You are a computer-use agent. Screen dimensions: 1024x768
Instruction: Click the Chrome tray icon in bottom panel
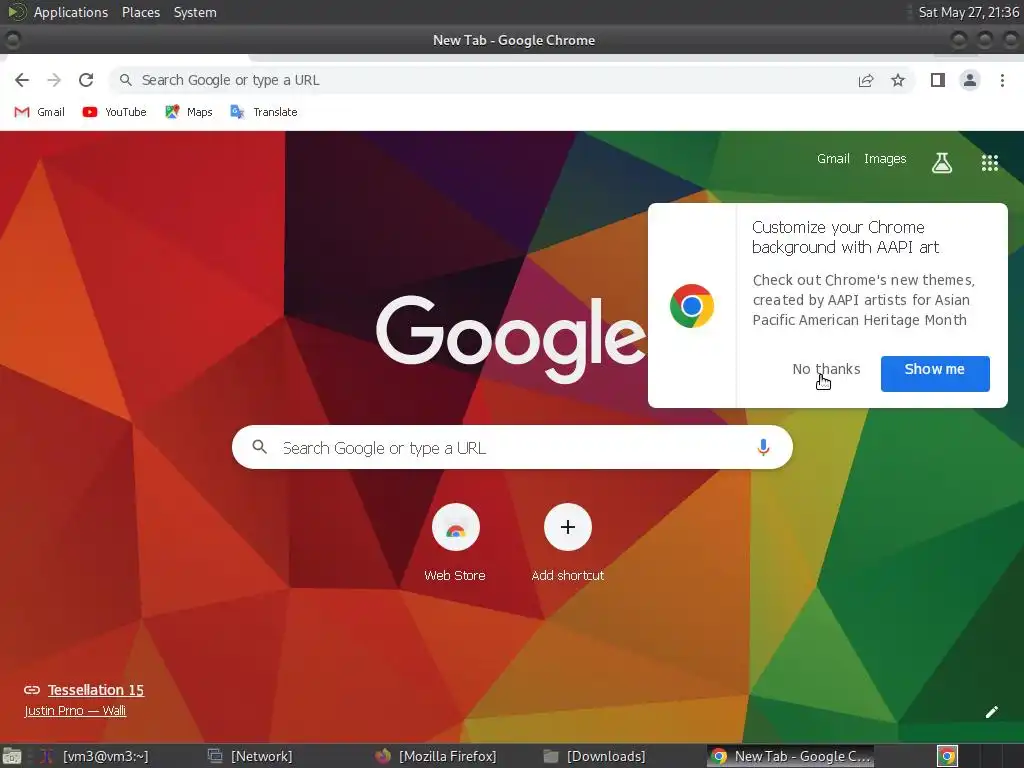947,756
